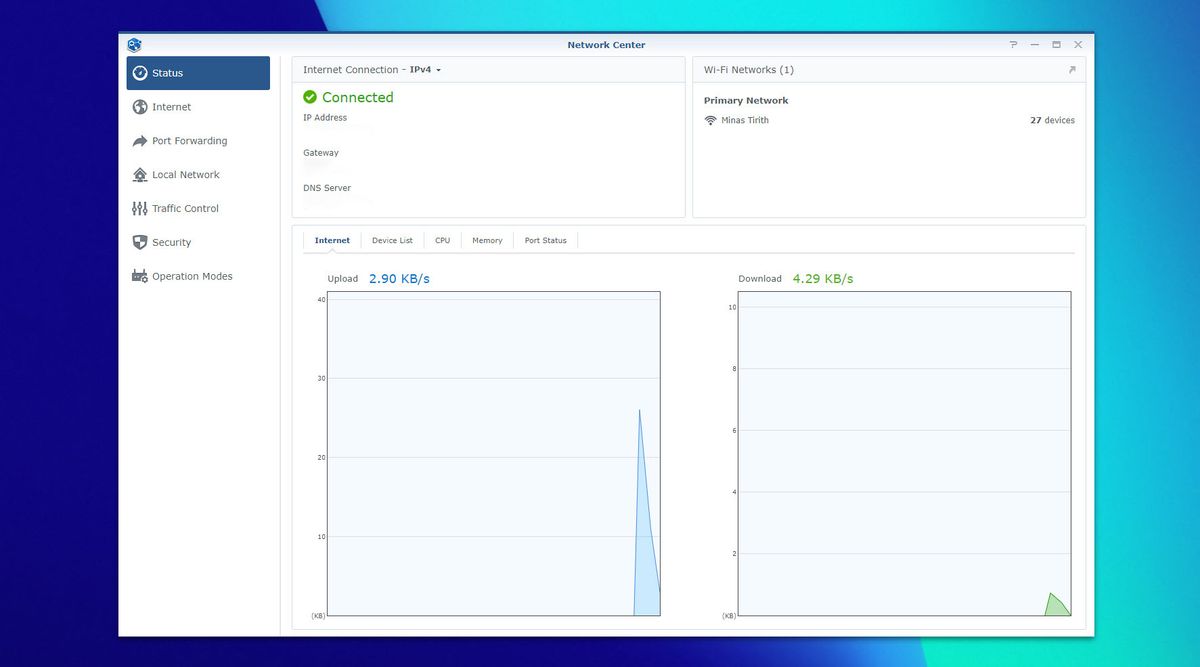Click the Operation Modes router icon

[x=140, y=276]
